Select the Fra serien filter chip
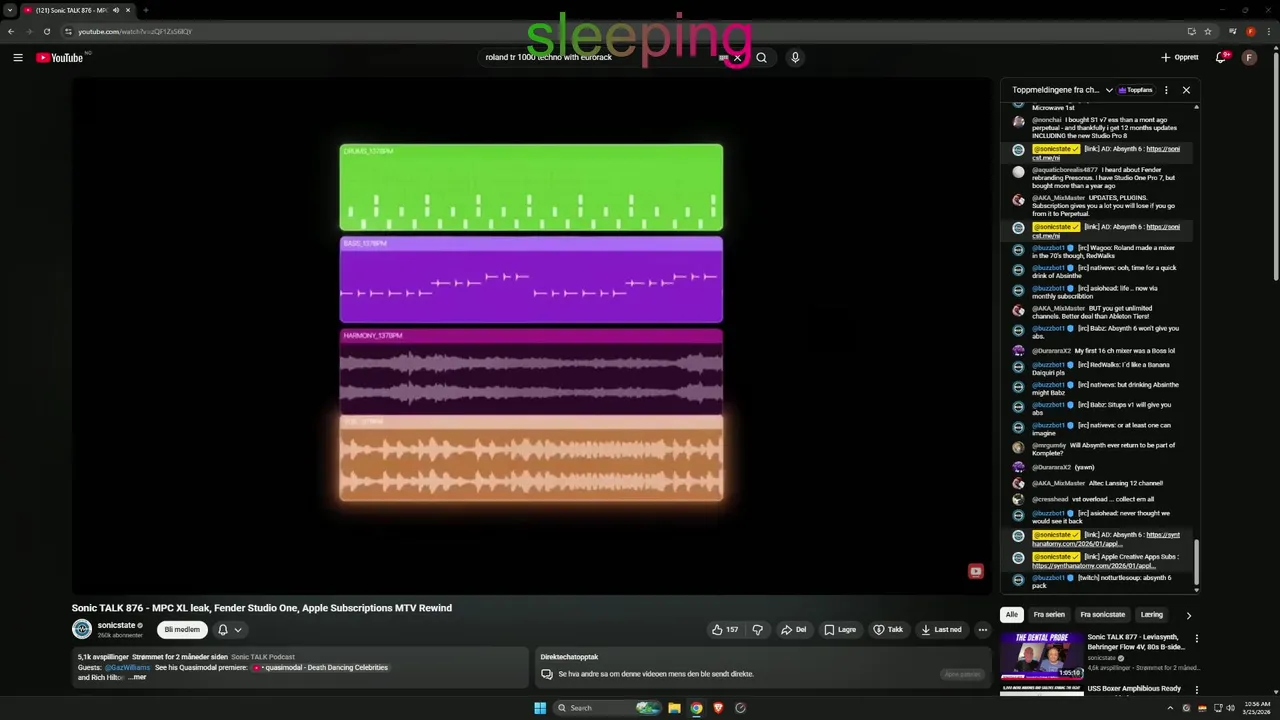Screen dimensions: 1280x720 coord(1049,615)
